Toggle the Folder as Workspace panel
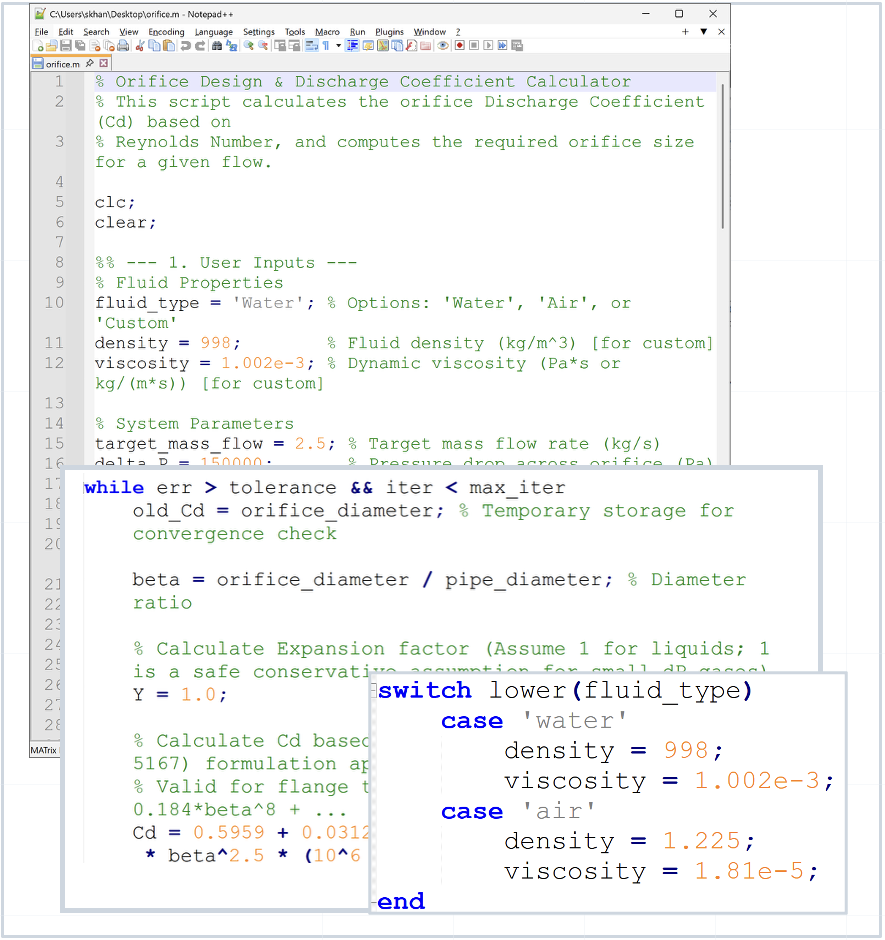 coord(426,46)
